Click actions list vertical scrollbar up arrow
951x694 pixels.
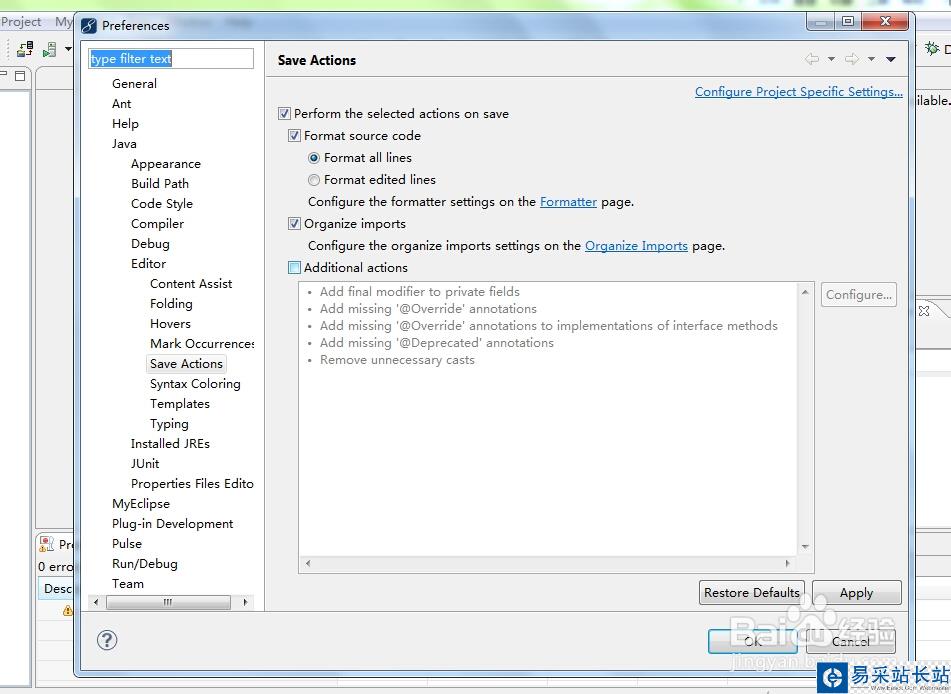(x=805, y=292)
